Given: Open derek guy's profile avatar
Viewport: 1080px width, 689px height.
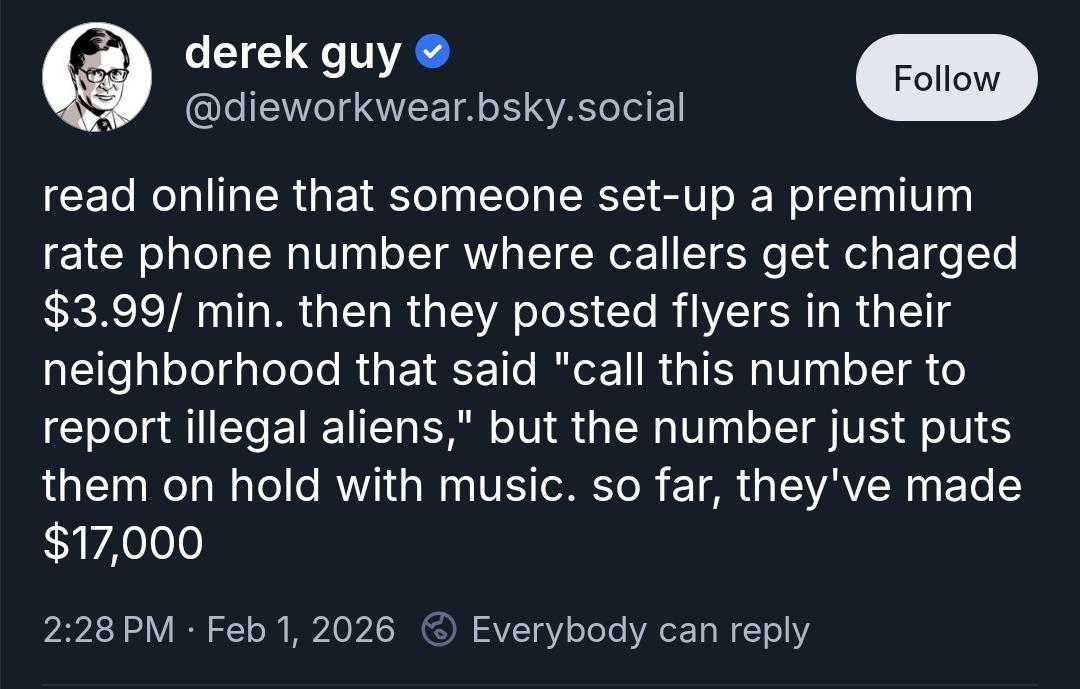Looking at the screenshot, I should point(97,78).
